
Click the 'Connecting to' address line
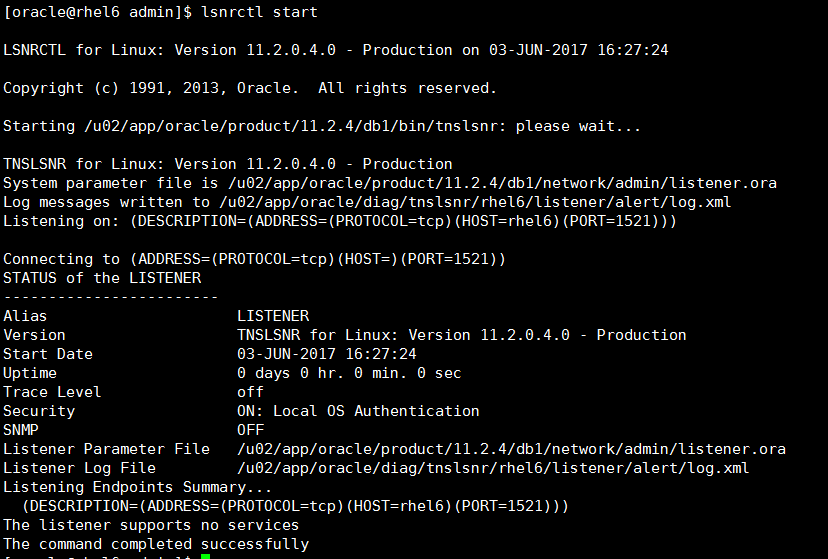tap(255, 259)
